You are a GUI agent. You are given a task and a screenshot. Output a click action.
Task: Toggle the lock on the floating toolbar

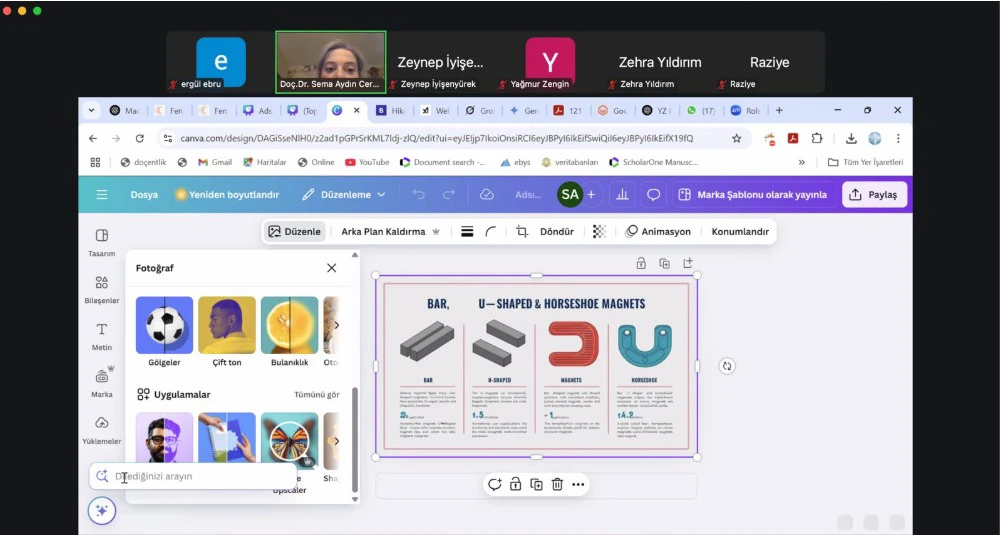click(x=515, y=484)
